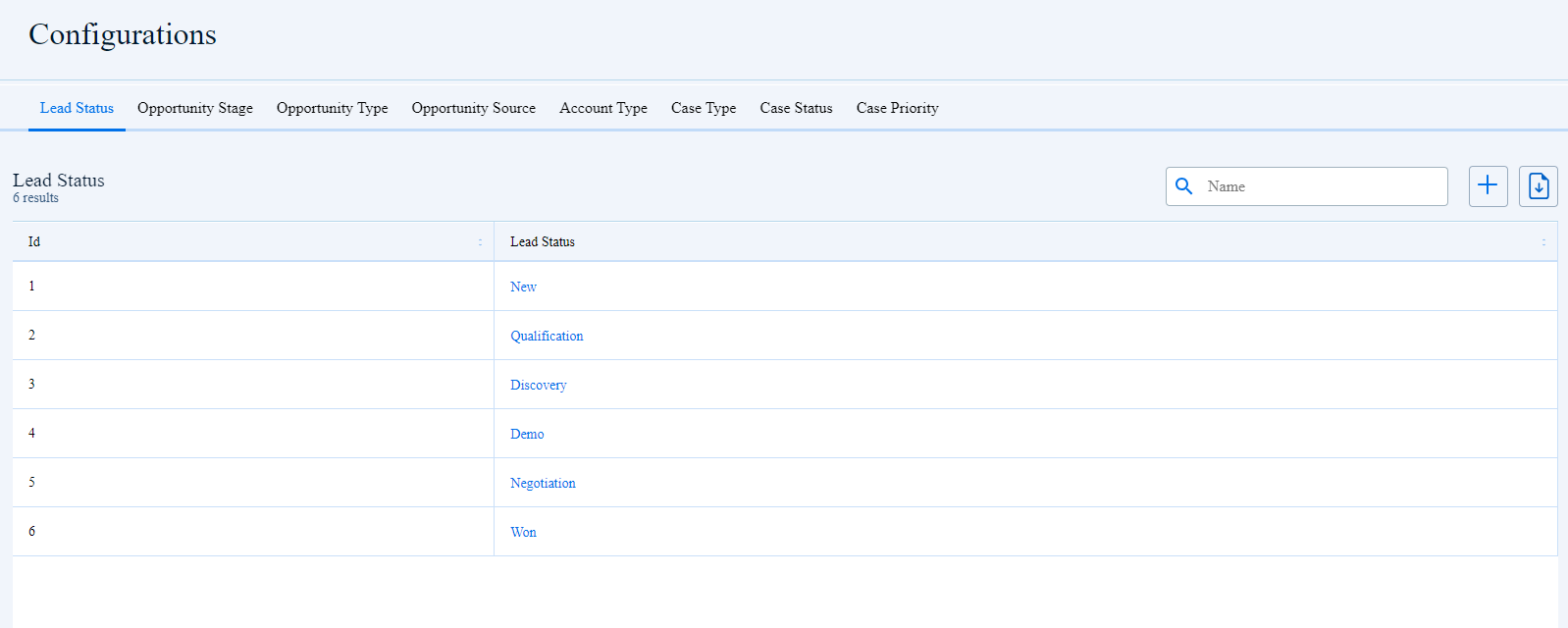Open the New lead status link

(x=523, y=287)
